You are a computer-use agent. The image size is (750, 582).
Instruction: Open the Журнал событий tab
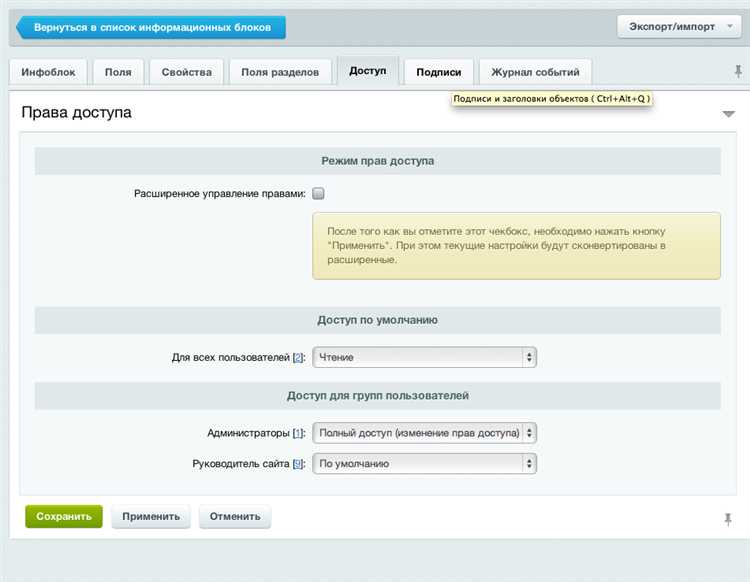coord(535,72)
